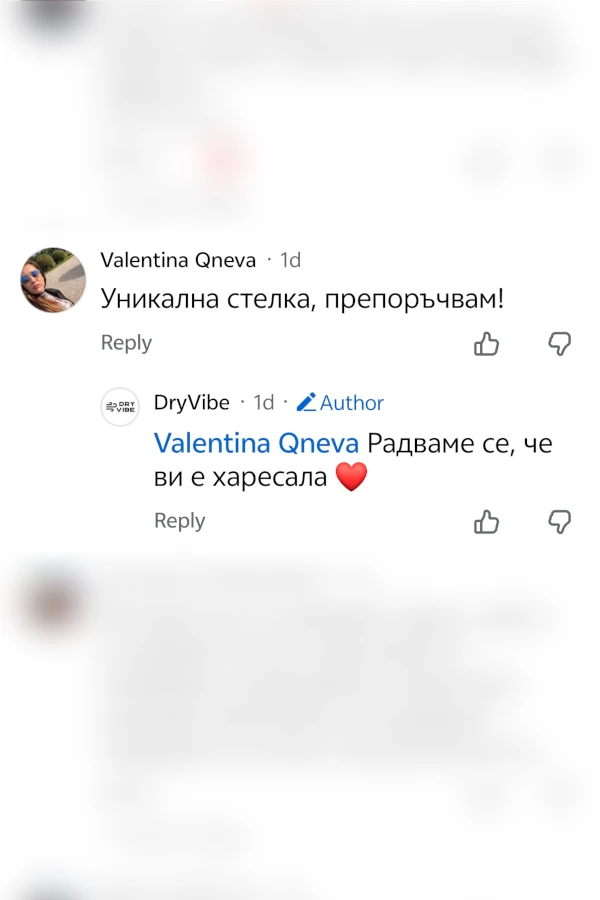Screen dimensions: 600x900
Task: Reply to DryVibe's response
Action: pyautogui.click(x=179, y=521)
